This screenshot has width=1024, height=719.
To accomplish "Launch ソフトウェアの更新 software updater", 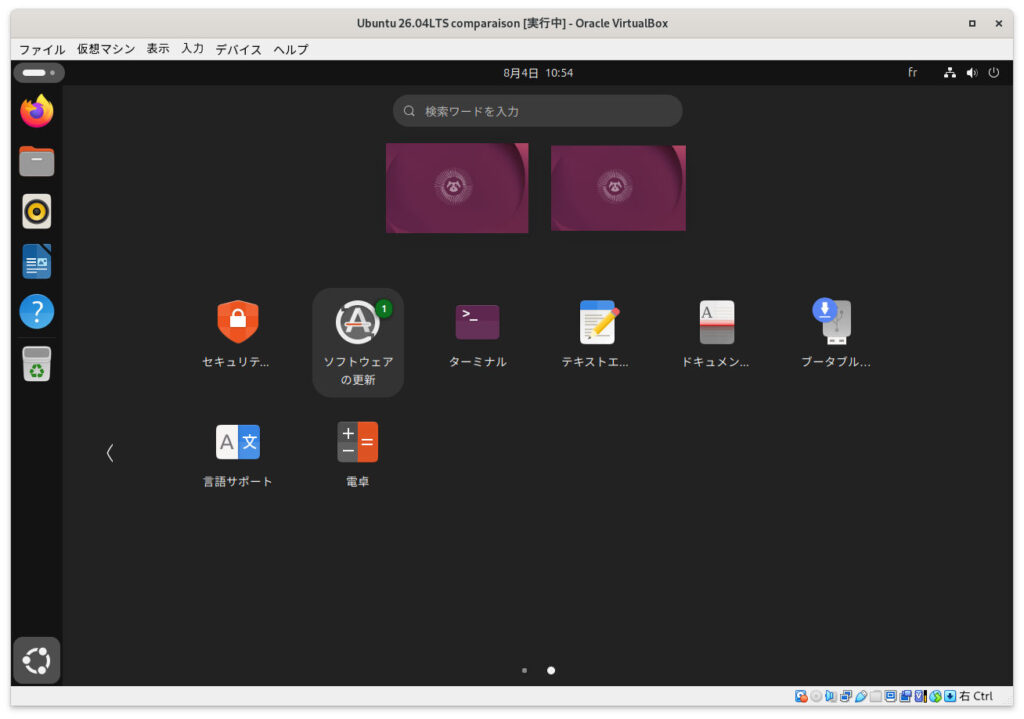I will [x=358, y=342].
